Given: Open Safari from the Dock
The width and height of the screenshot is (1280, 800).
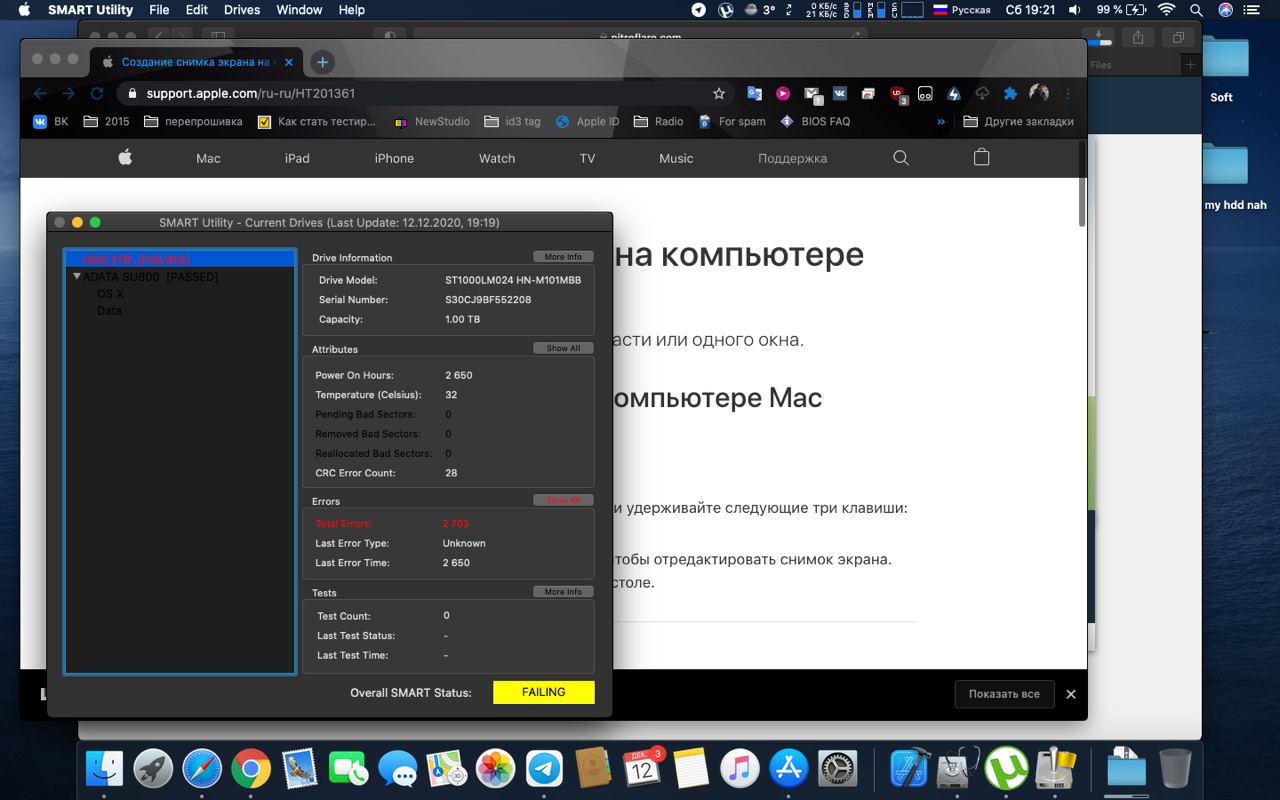Looking at the screenshot, I should point(202,769).
